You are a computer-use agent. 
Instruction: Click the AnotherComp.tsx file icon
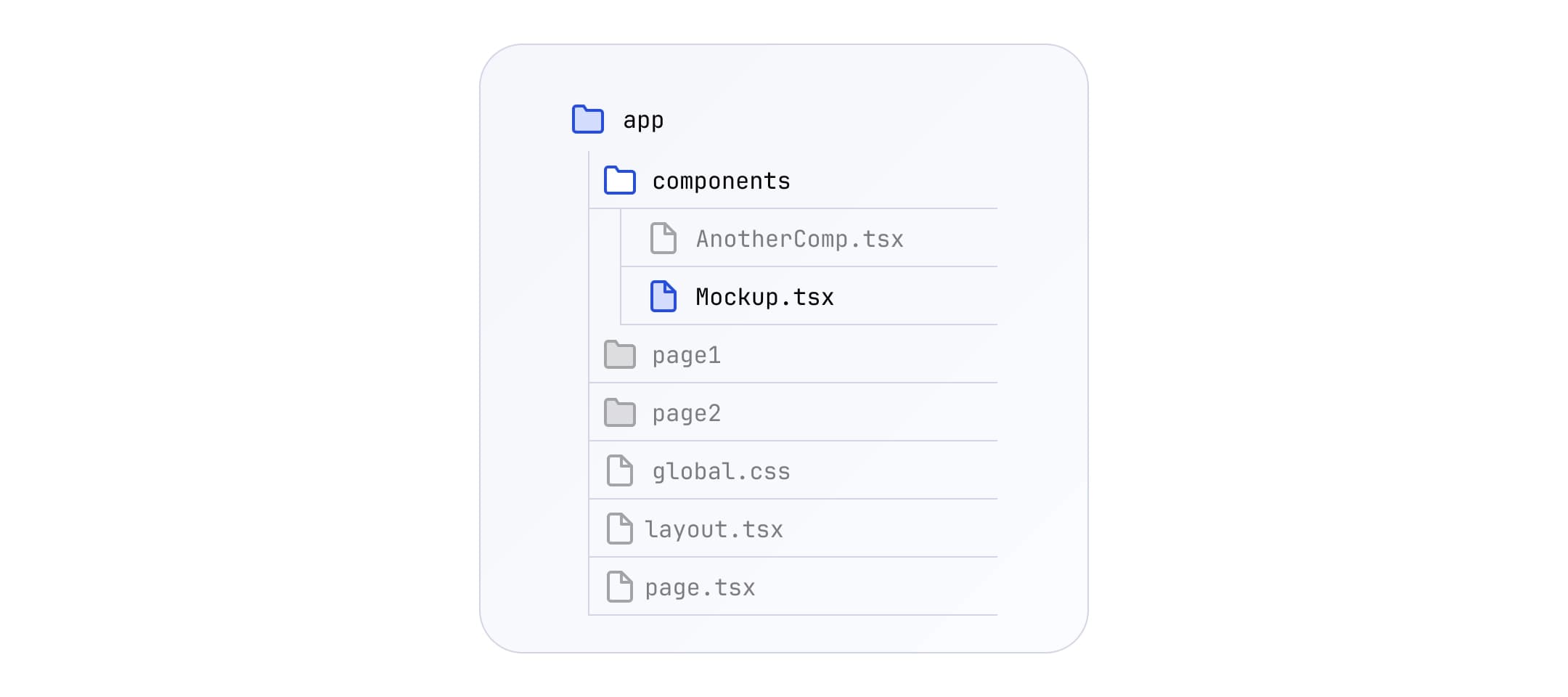coord(663,238)
